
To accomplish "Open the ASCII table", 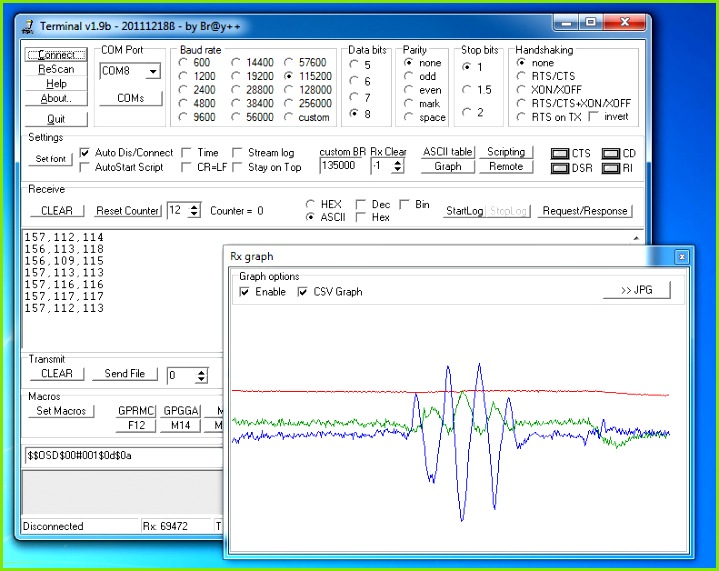I will click(447, 152).
